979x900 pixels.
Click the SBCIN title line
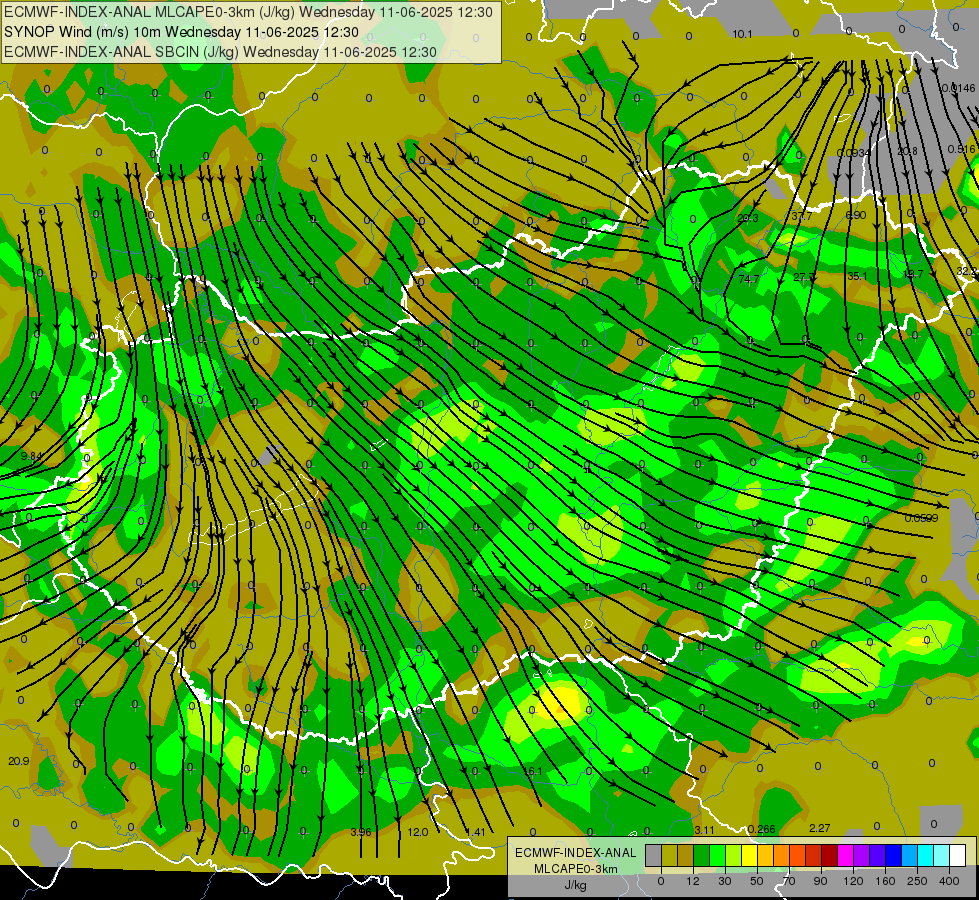[x=220, y=52]
